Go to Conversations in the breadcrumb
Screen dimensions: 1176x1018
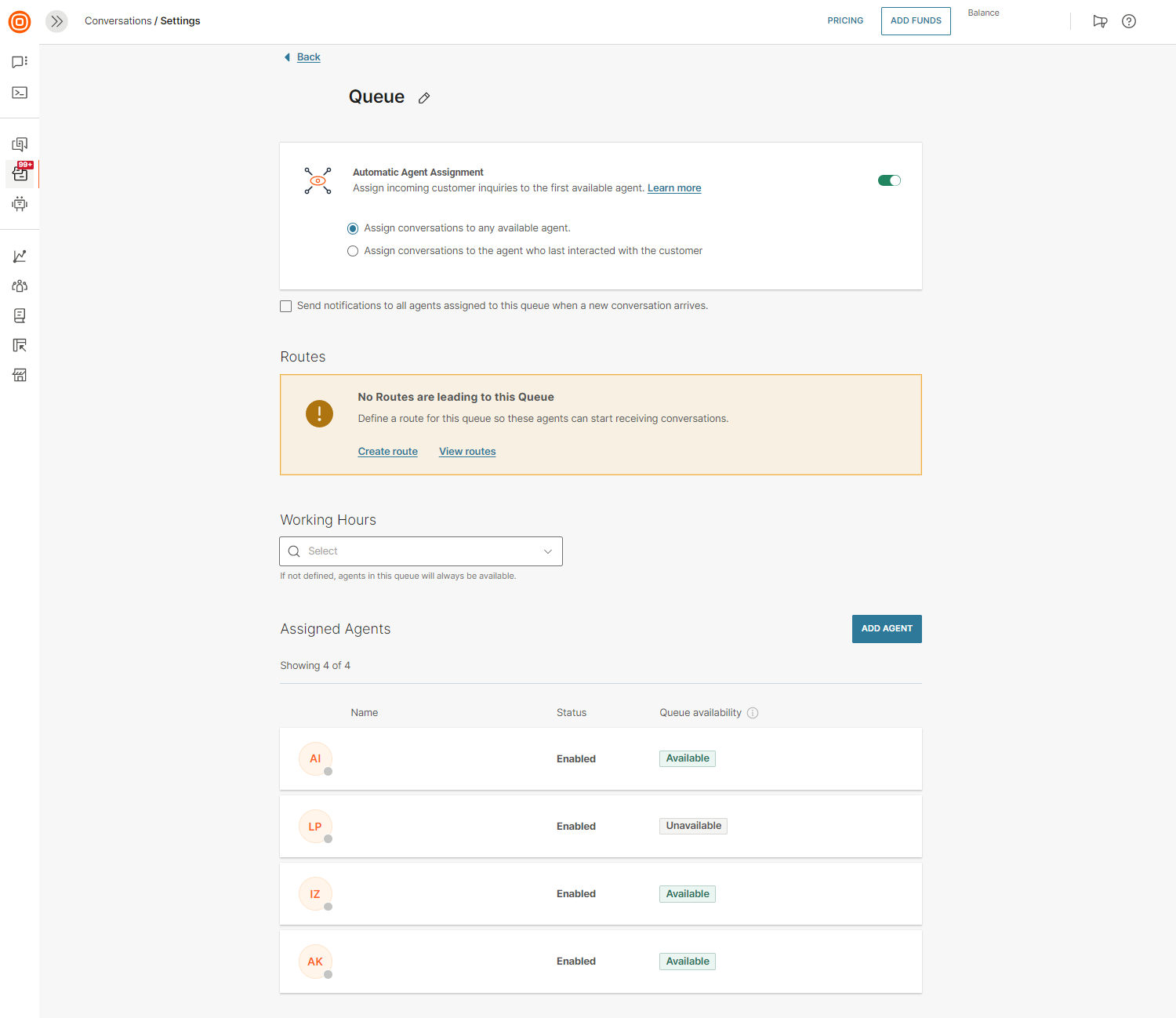tap(118, 21)
